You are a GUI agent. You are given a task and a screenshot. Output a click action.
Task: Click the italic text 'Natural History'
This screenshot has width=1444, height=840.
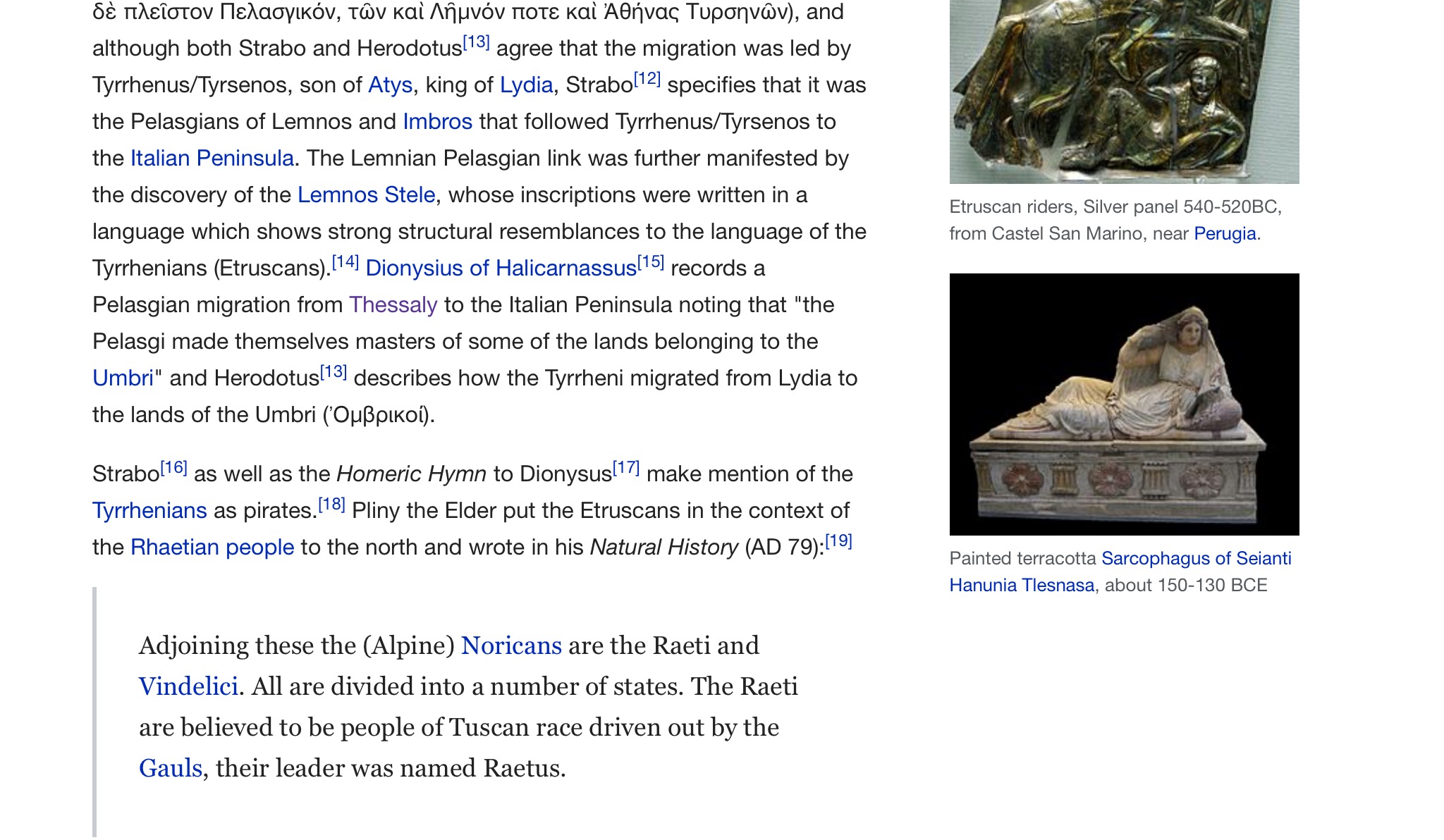tap(664, 548)
